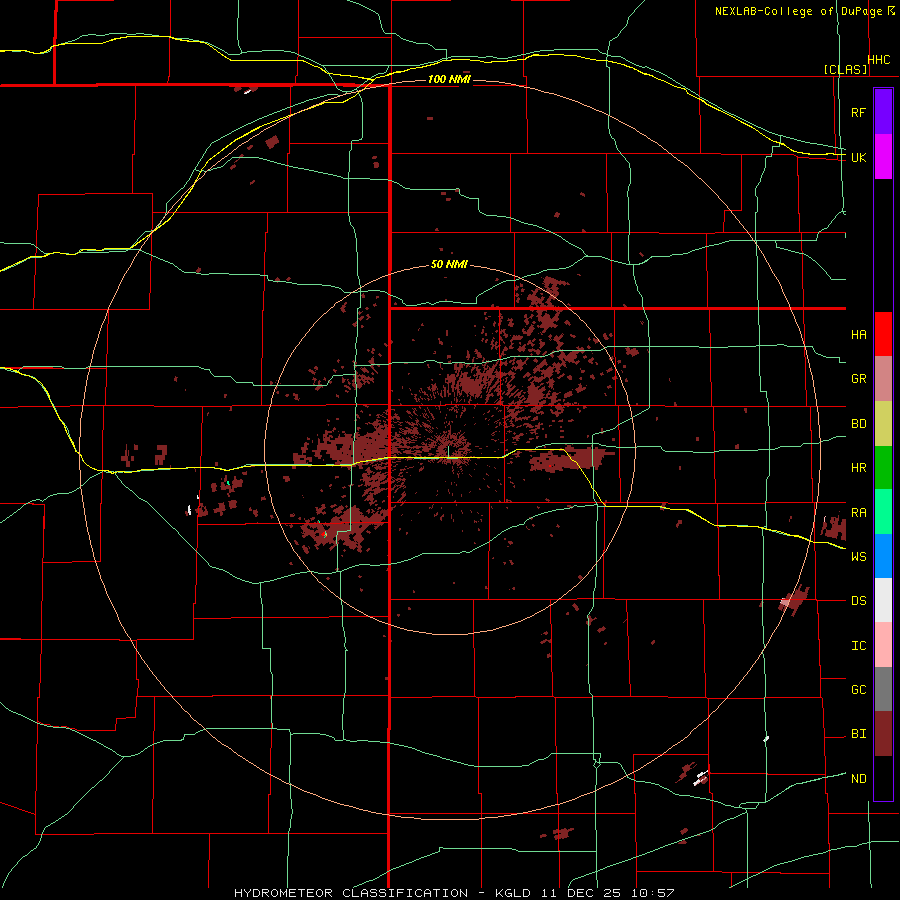Click the [CLAS] units label
This screenshot has height=900, width=900.
click(845, 69)
